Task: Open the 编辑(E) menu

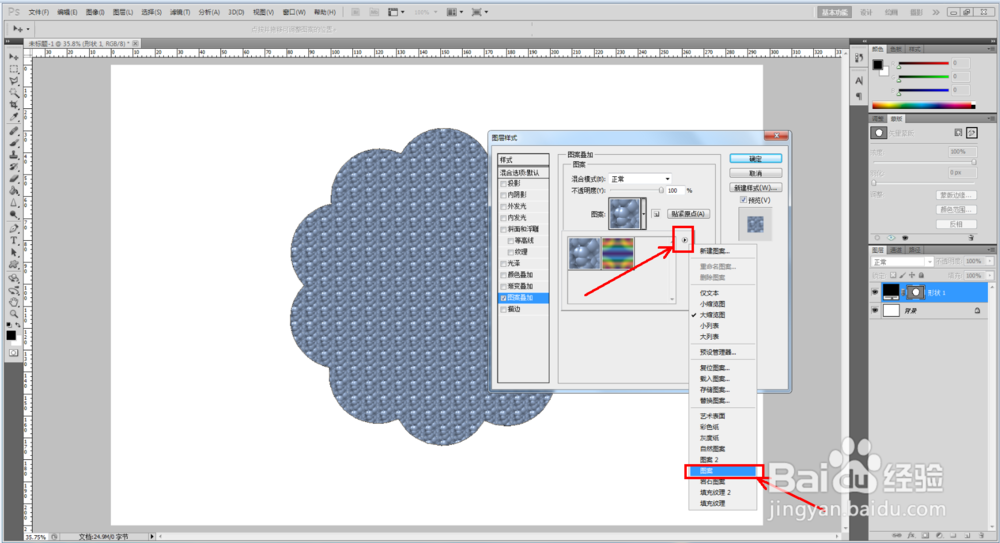Action: 67,12
